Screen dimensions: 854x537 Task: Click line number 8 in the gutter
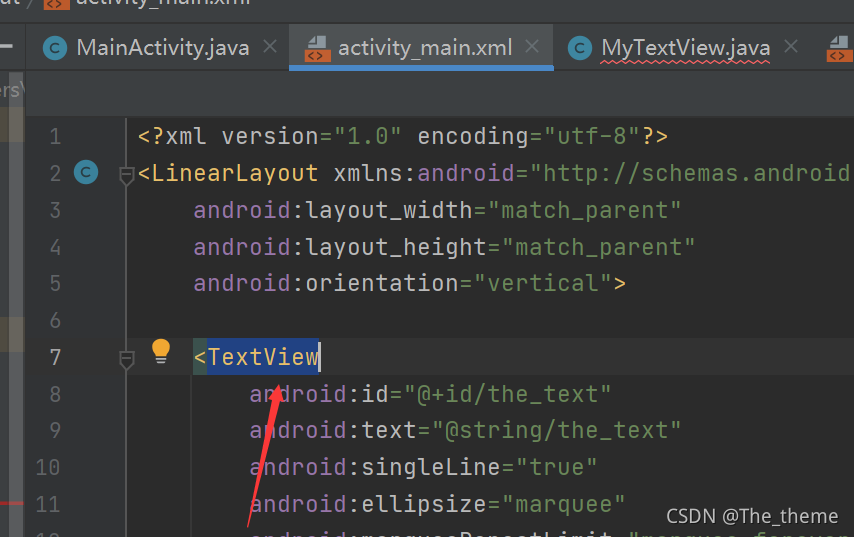tap(55, 394)
